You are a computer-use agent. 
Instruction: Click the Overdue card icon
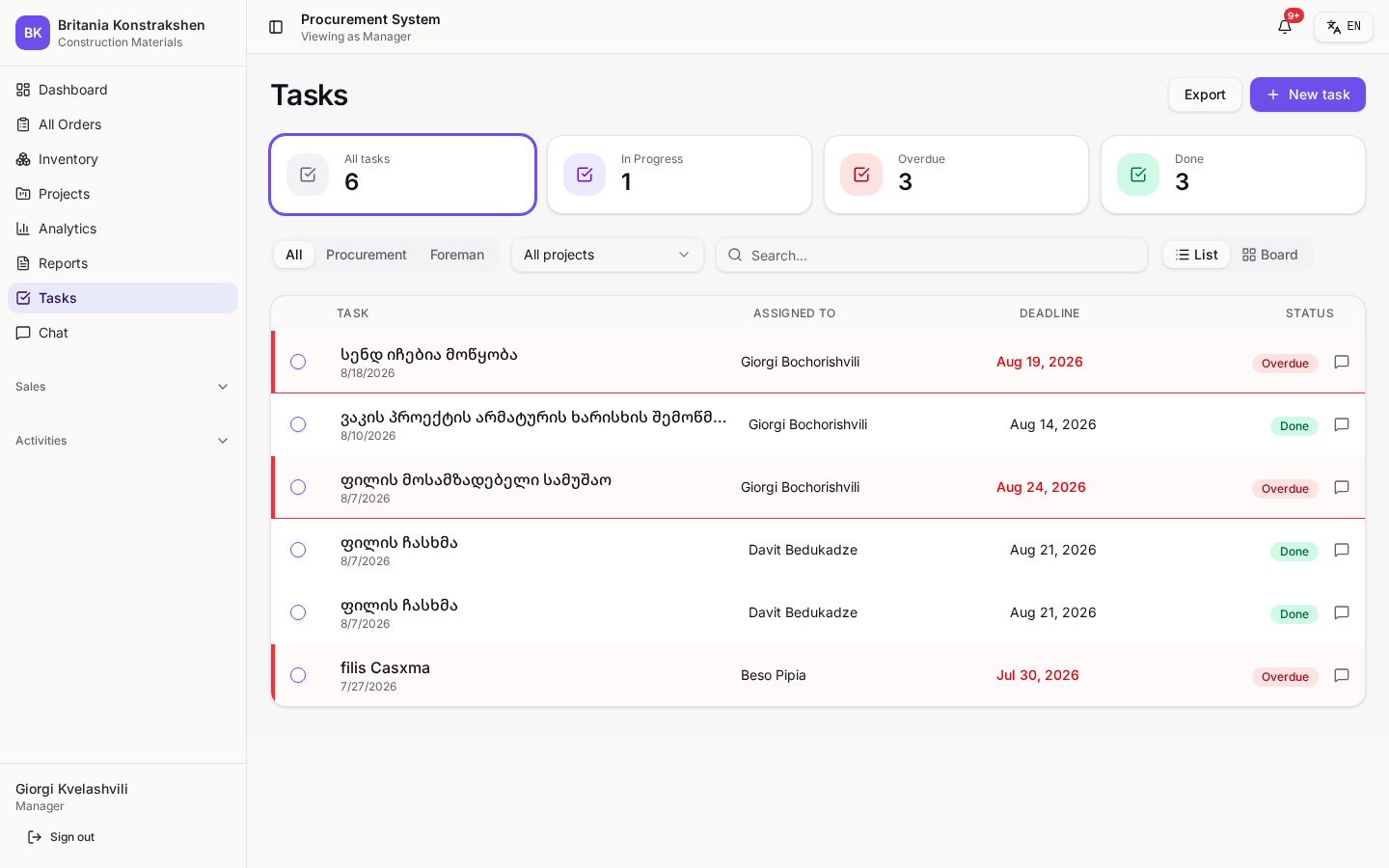point(861,175)
